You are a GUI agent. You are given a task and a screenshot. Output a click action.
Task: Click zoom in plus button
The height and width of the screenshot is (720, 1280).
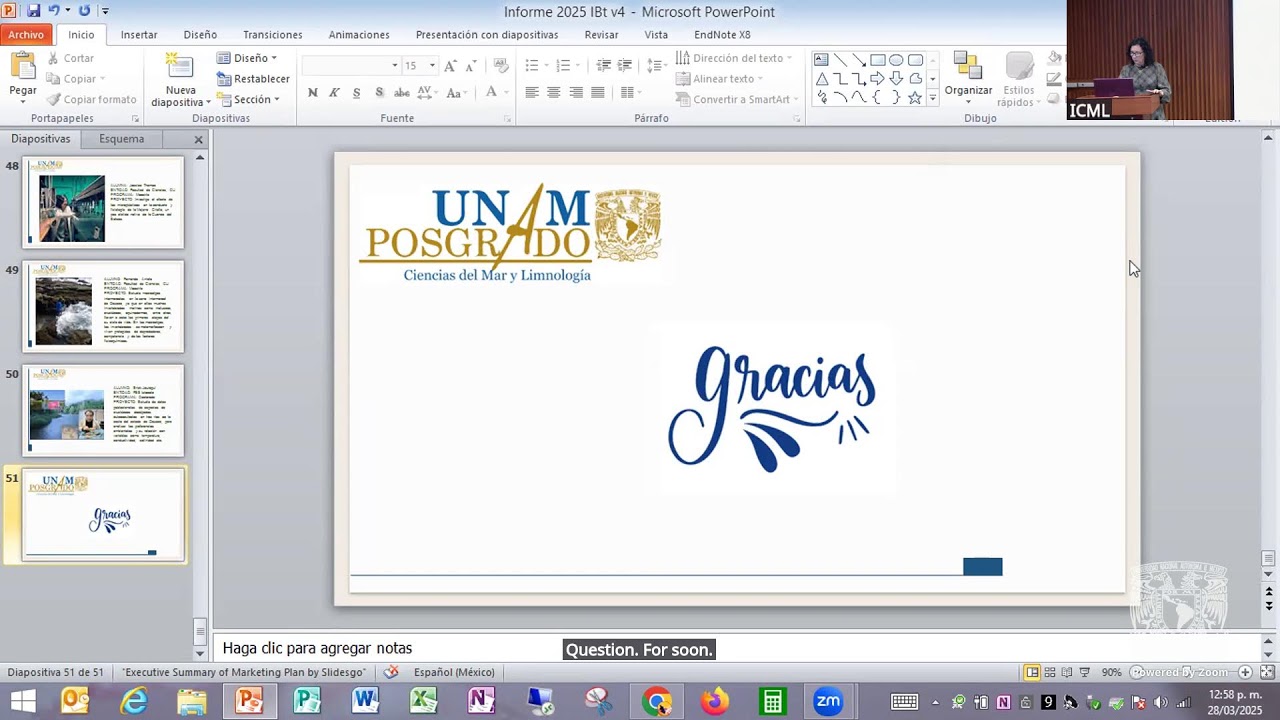pyautogui.click(x=1245, y=672)
